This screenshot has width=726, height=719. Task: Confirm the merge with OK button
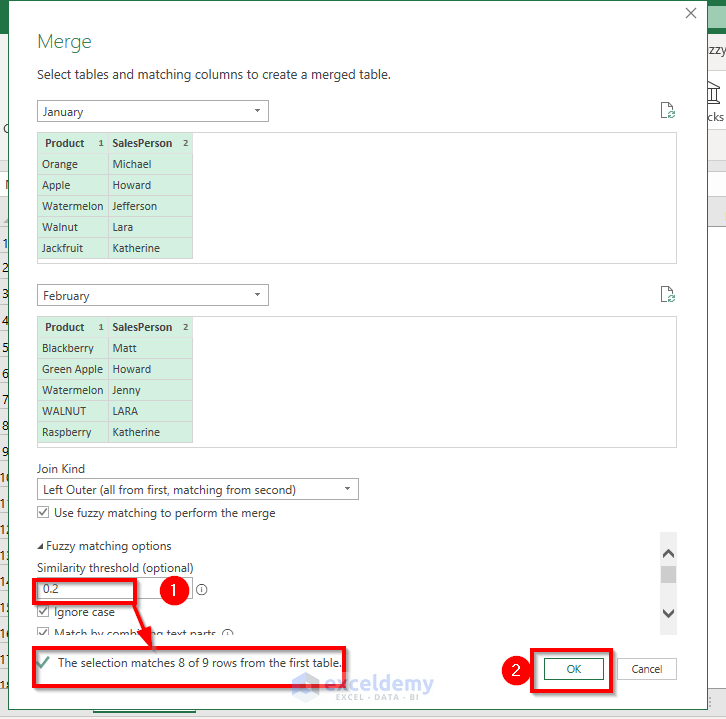pos(574,669)
